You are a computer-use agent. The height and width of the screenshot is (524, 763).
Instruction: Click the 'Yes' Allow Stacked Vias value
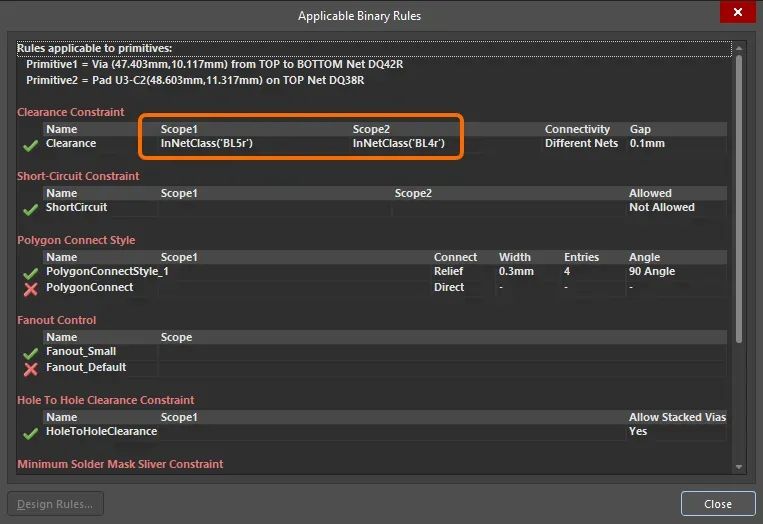(x=638, y=431)
